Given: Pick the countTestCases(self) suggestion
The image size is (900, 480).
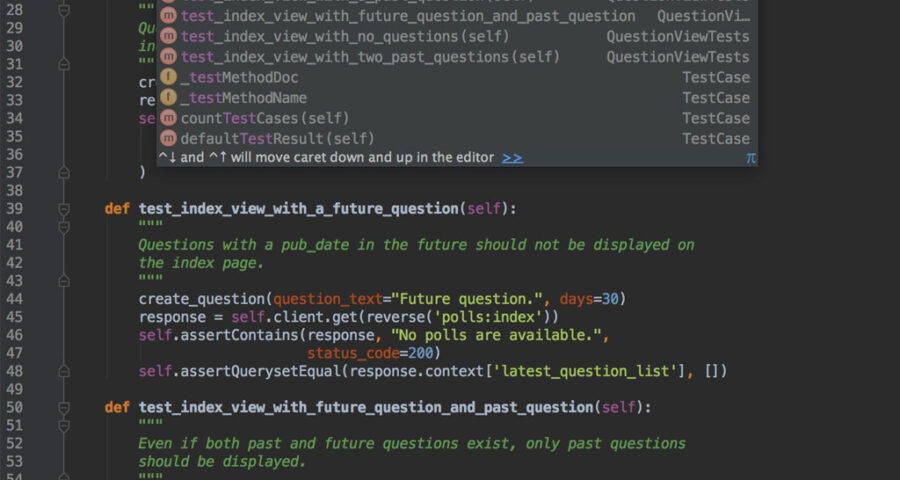Looking at the screenshot, I should click(457, 118).
